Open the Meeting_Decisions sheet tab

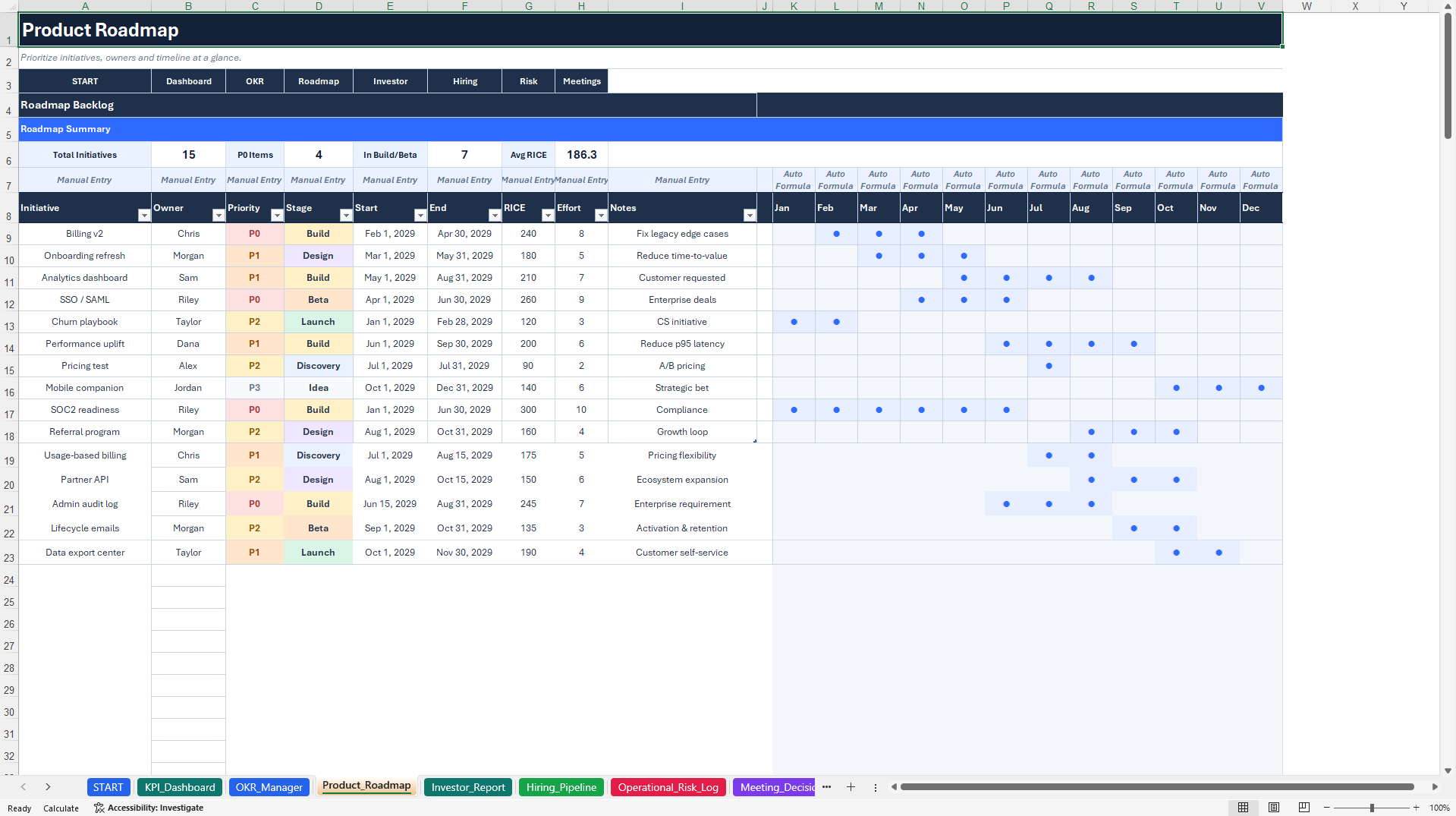click(x=775, y=787)
